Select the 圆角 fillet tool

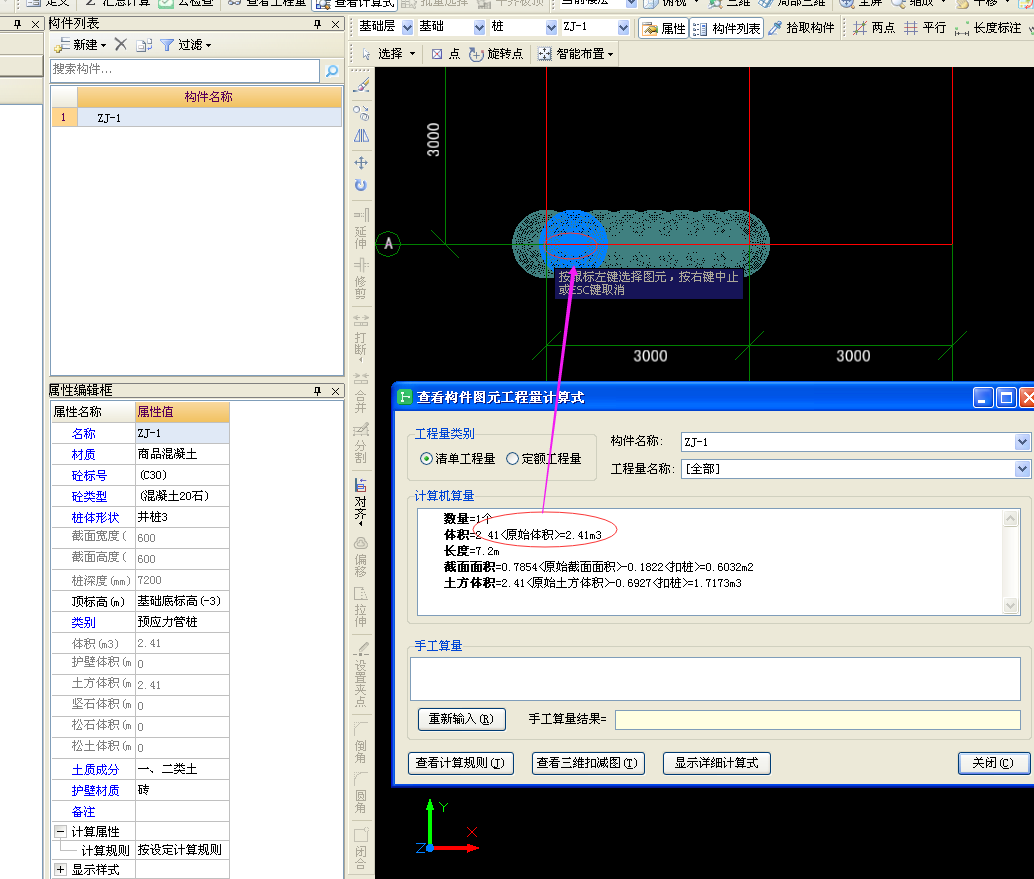(x=361, y=793)
